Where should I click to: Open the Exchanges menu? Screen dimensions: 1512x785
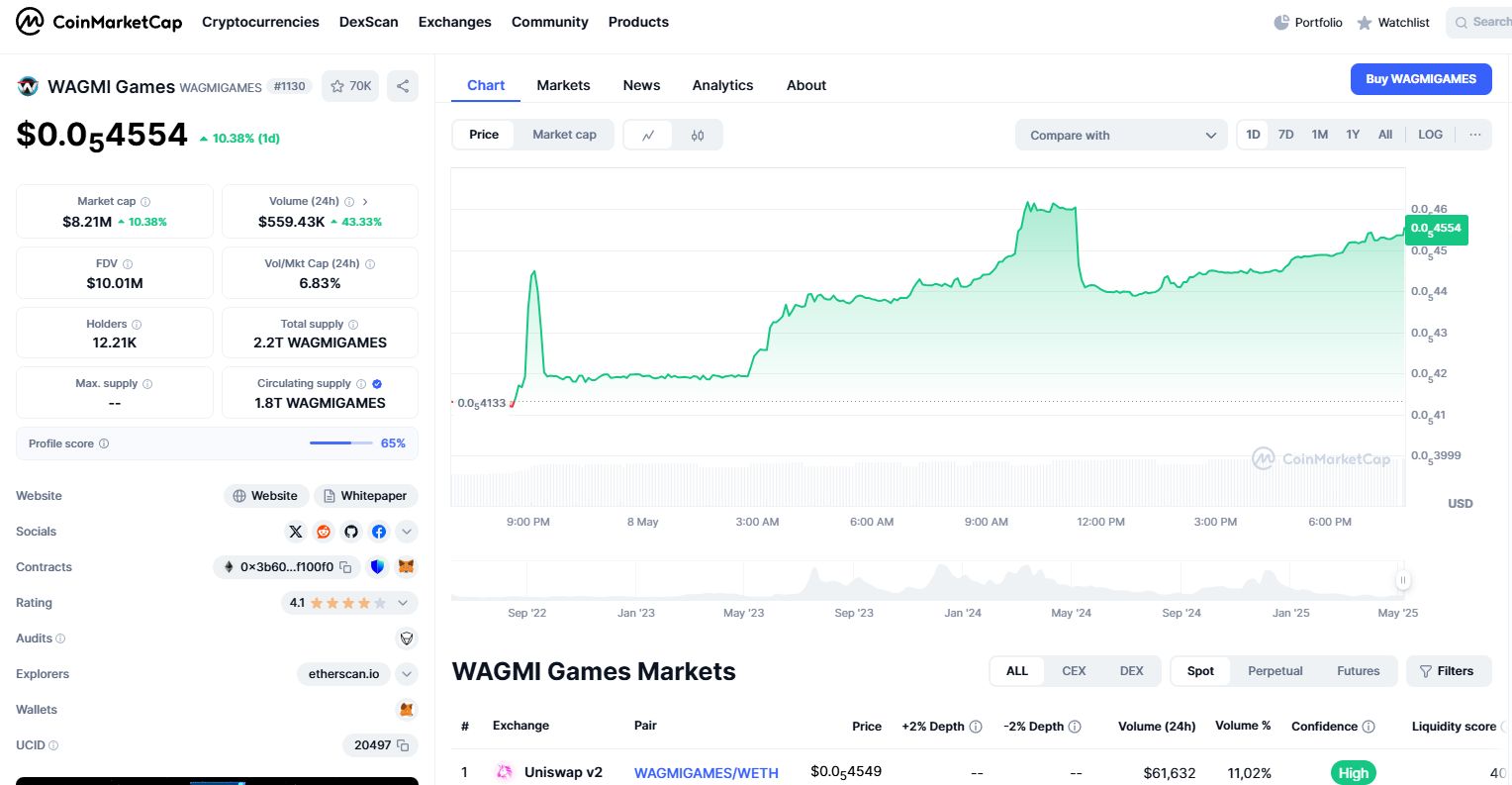[x=454, y=22]
